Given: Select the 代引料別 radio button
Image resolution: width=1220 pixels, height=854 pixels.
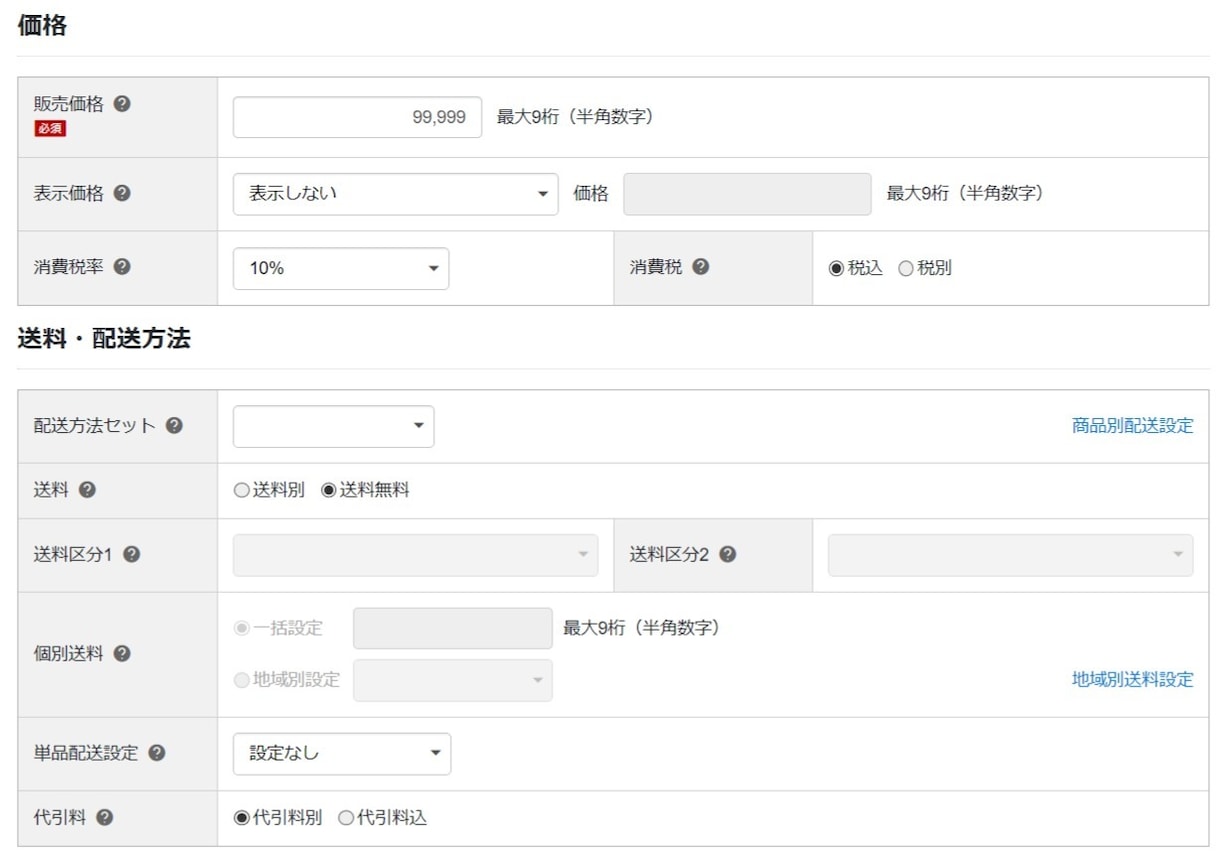Looking at the screenshot, I should tap(241, 817).
